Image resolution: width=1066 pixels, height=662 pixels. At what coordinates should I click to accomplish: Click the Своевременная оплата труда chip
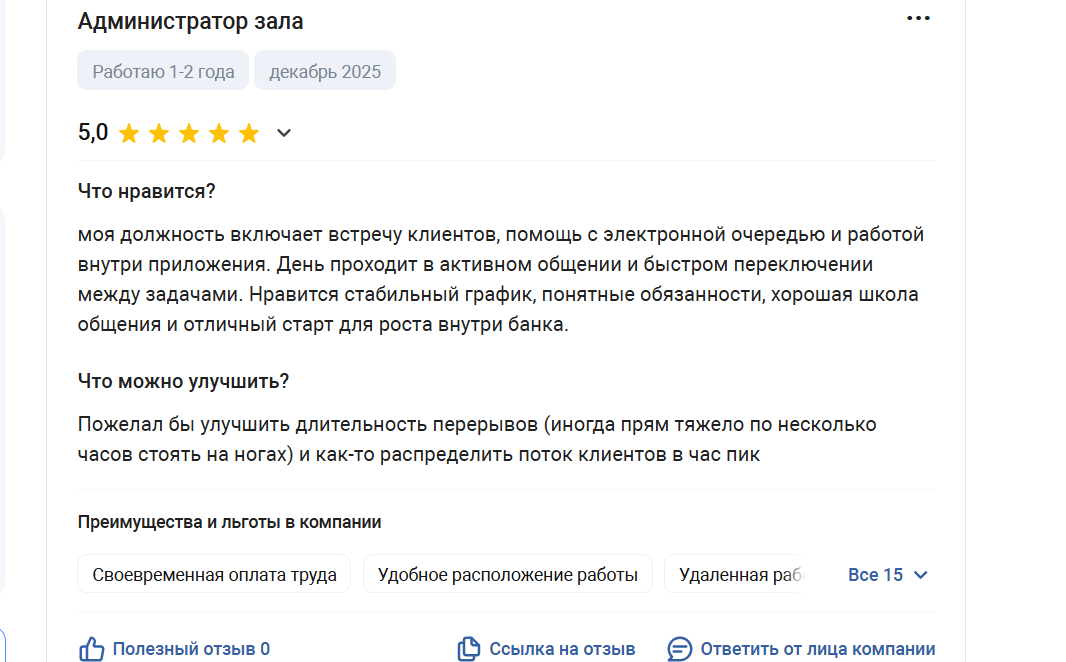point(214,574)
